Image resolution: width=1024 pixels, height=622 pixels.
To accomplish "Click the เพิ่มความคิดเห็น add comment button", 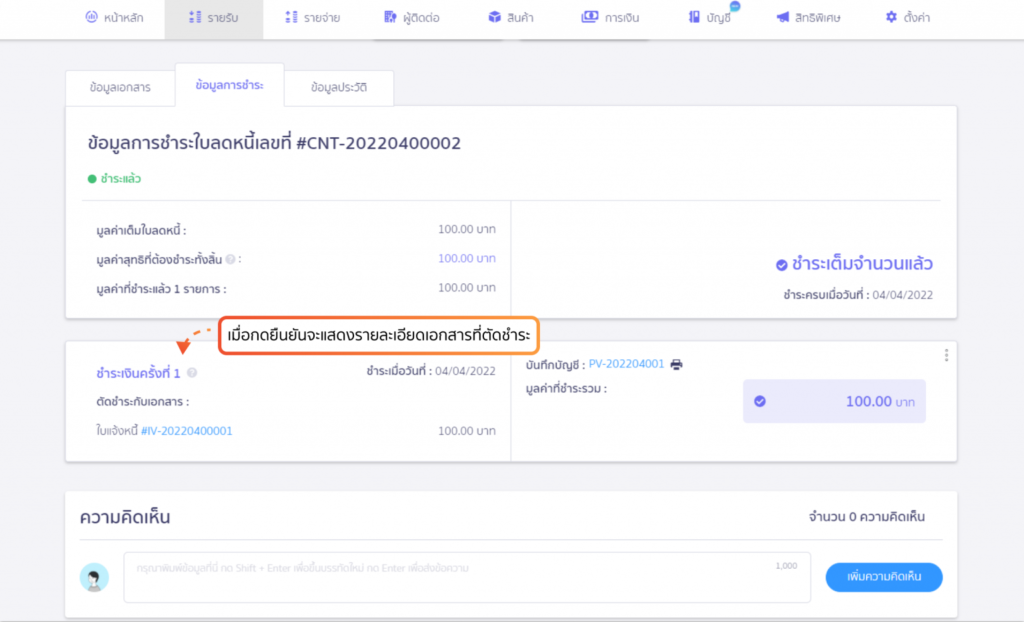I will [x=884, y=577].
